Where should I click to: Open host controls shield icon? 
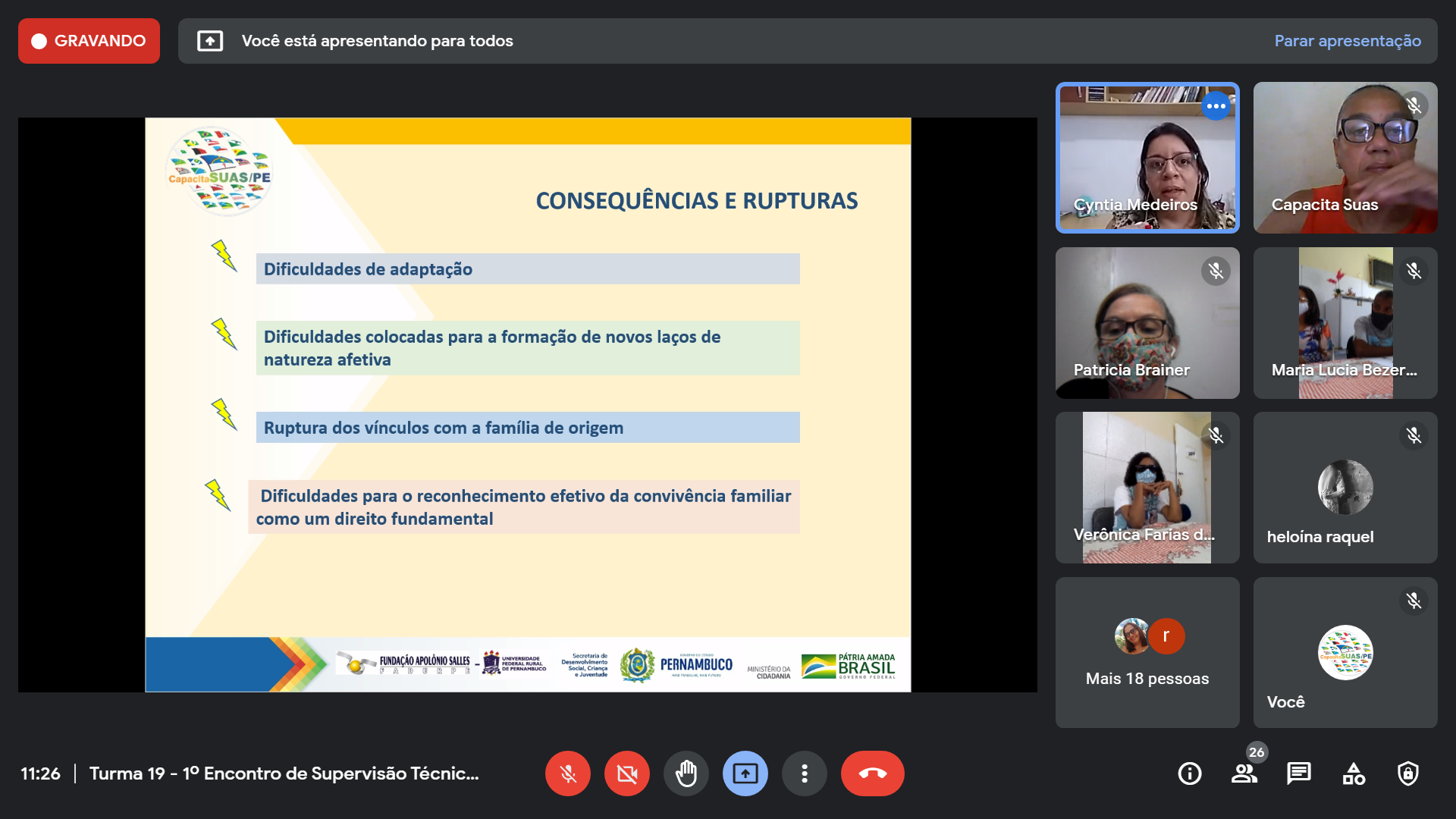1407,773
